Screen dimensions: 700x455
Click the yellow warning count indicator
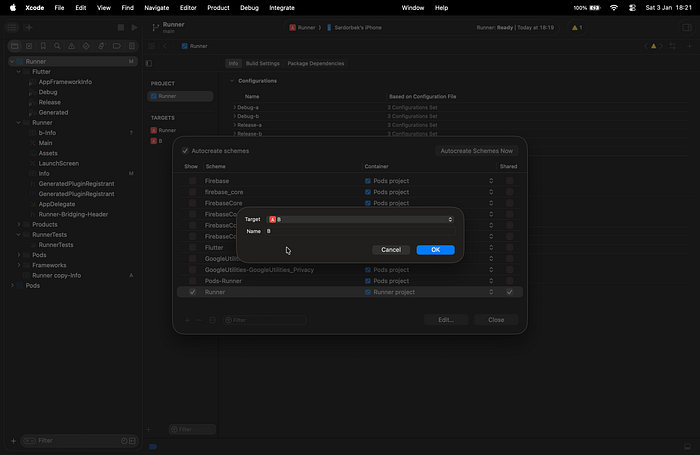point(577,28)
